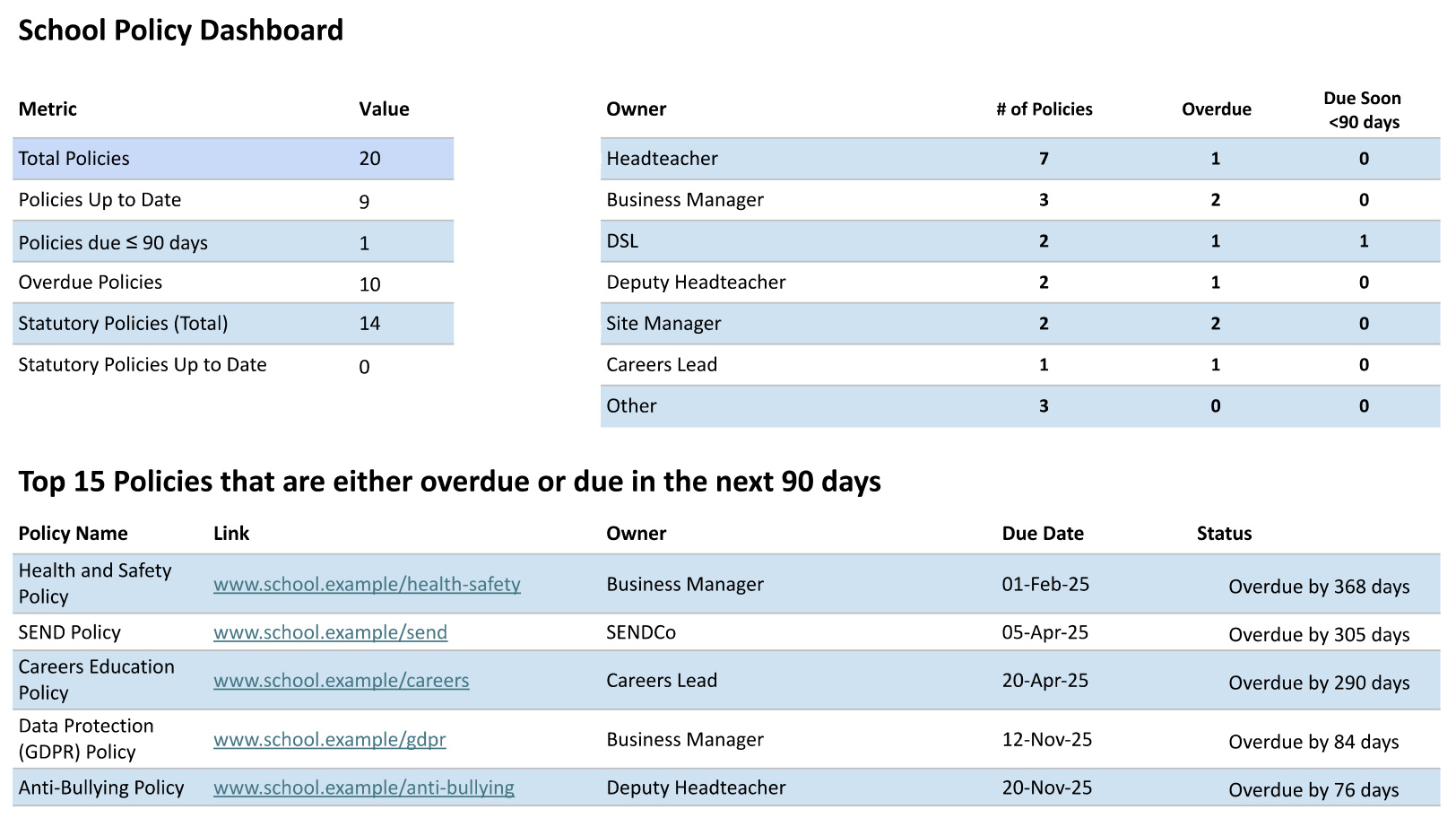Select Statutory Policies Up to Date label
This screenshot has width=1456, height=818.
click(142, 365)
